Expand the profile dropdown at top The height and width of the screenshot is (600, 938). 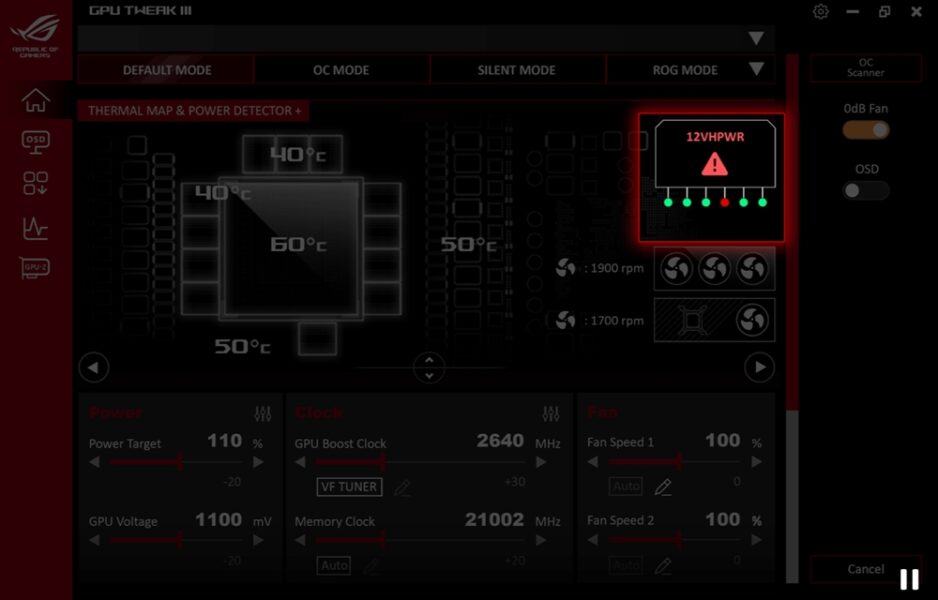756,38
